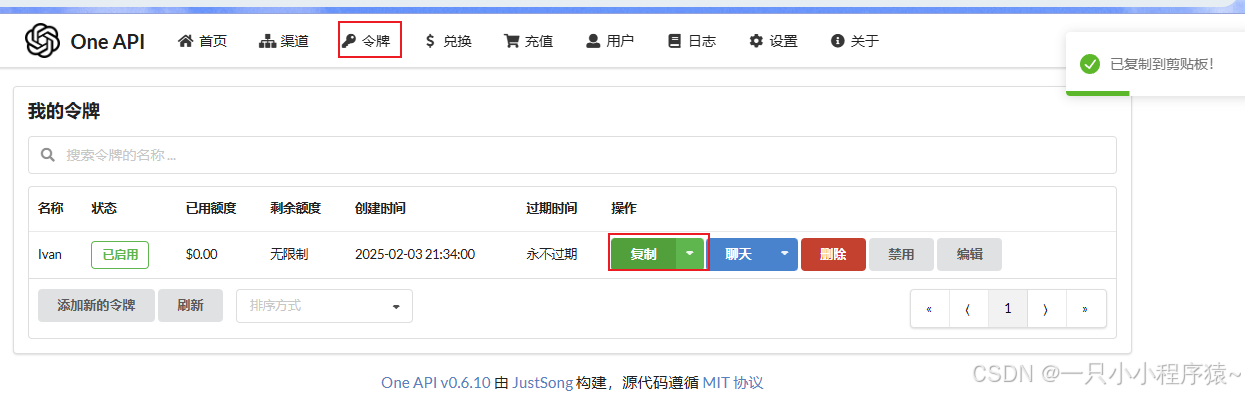Image resolution: width=1245 pixels, height=393 pixels.
Task: Expand the 聊天 button dropdown arrow
Action: pos(784,254)
